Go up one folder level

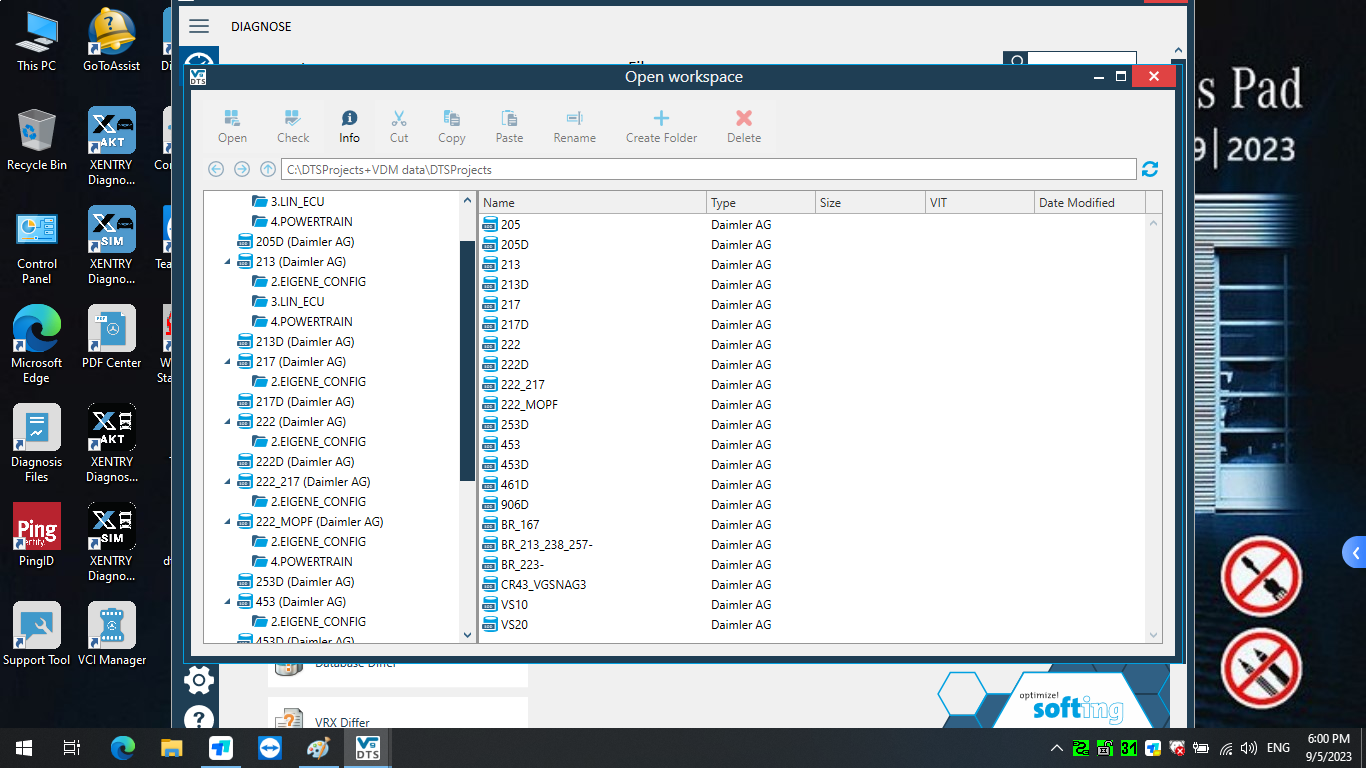pyautogui.click(x=267, y=169)
